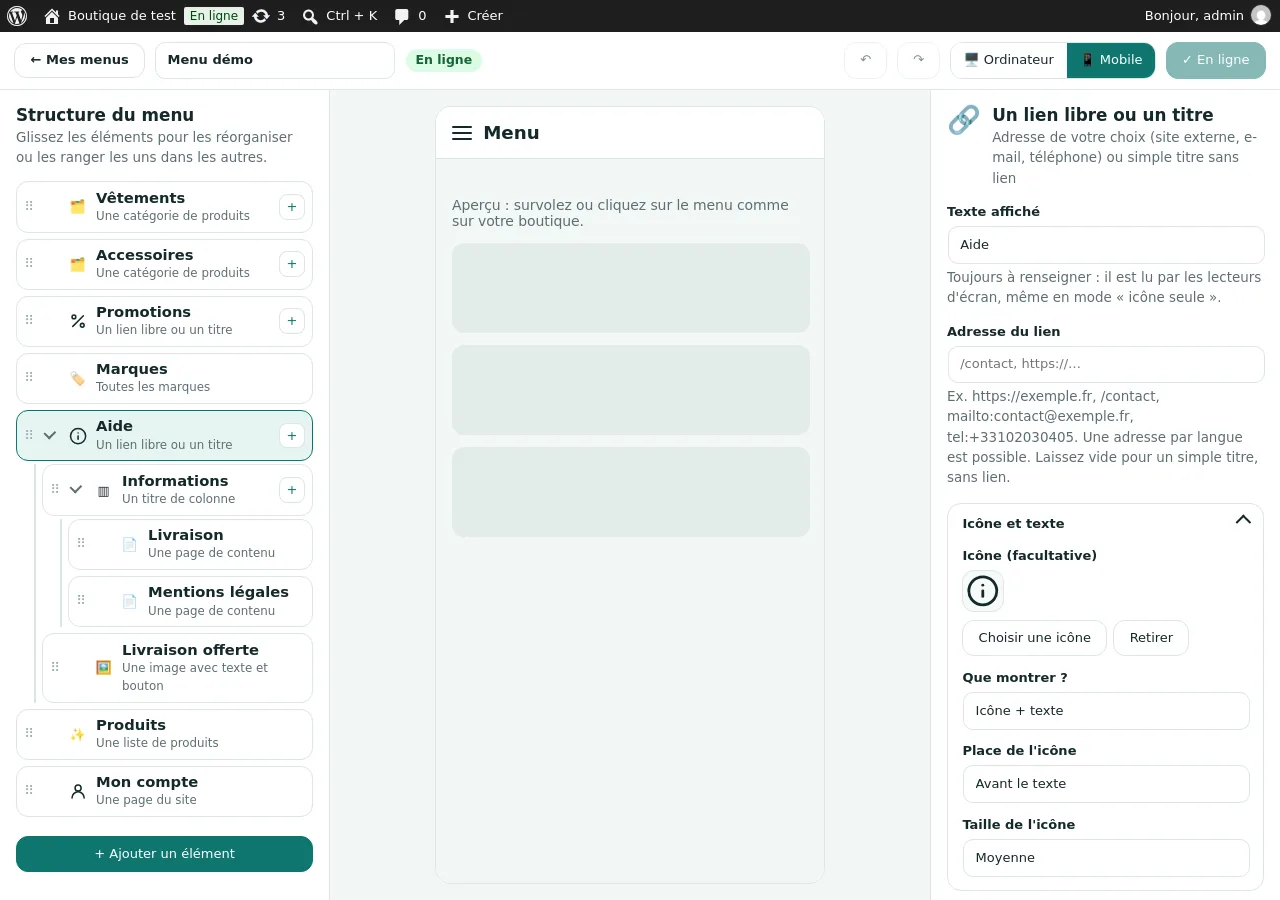Viewport: 1280px width, 900px height.
Task: Collapse the Icône et texte section
Action: [1243, 520]
